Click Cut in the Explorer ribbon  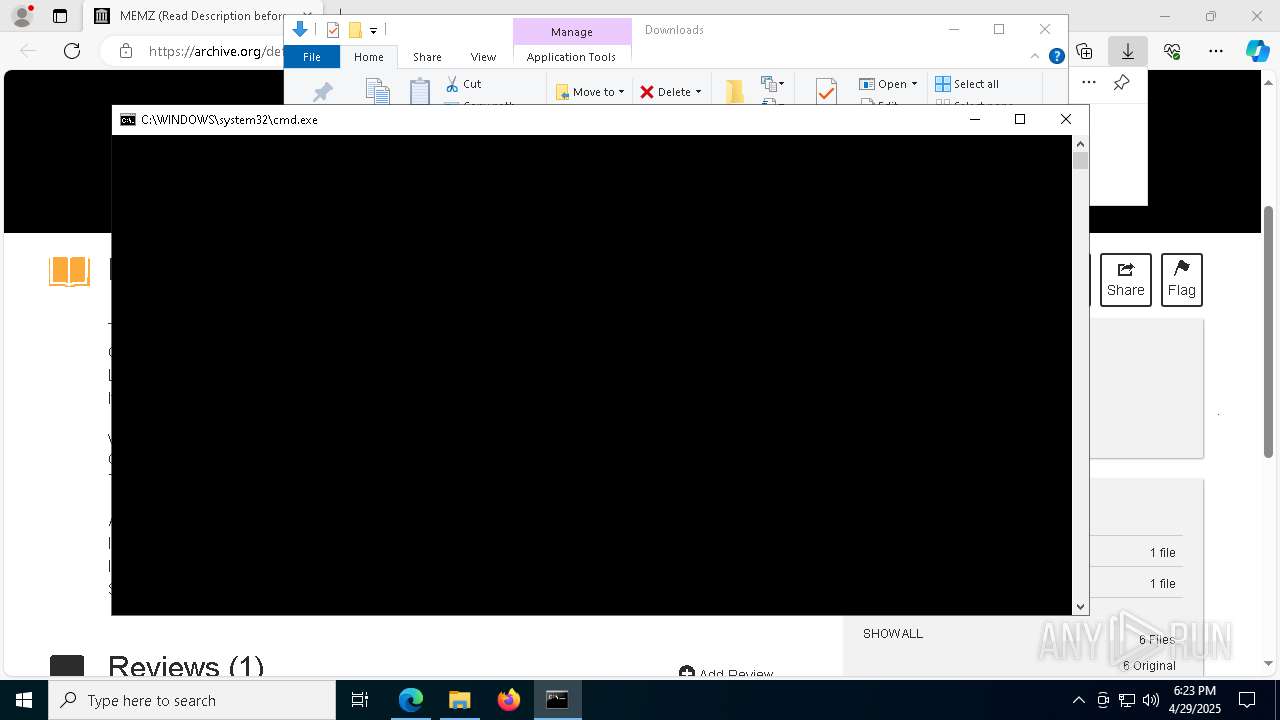tap(463, 84)
